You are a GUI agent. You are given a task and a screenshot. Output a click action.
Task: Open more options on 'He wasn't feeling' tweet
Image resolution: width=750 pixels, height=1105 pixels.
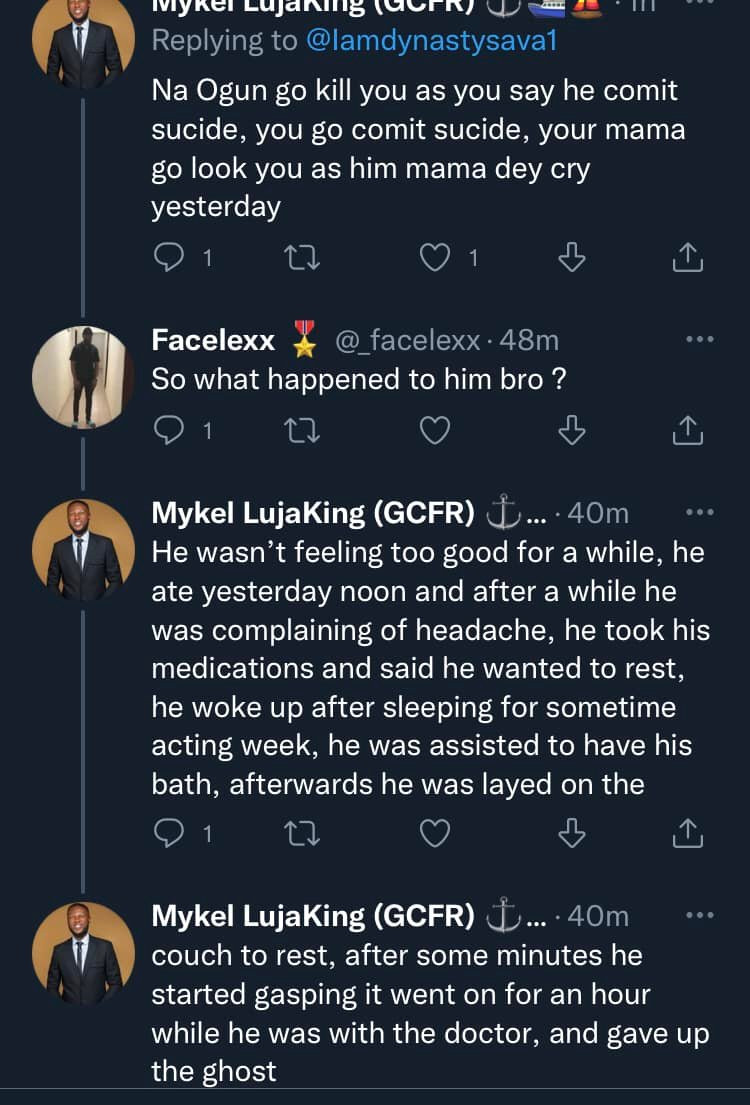(699, 512)
